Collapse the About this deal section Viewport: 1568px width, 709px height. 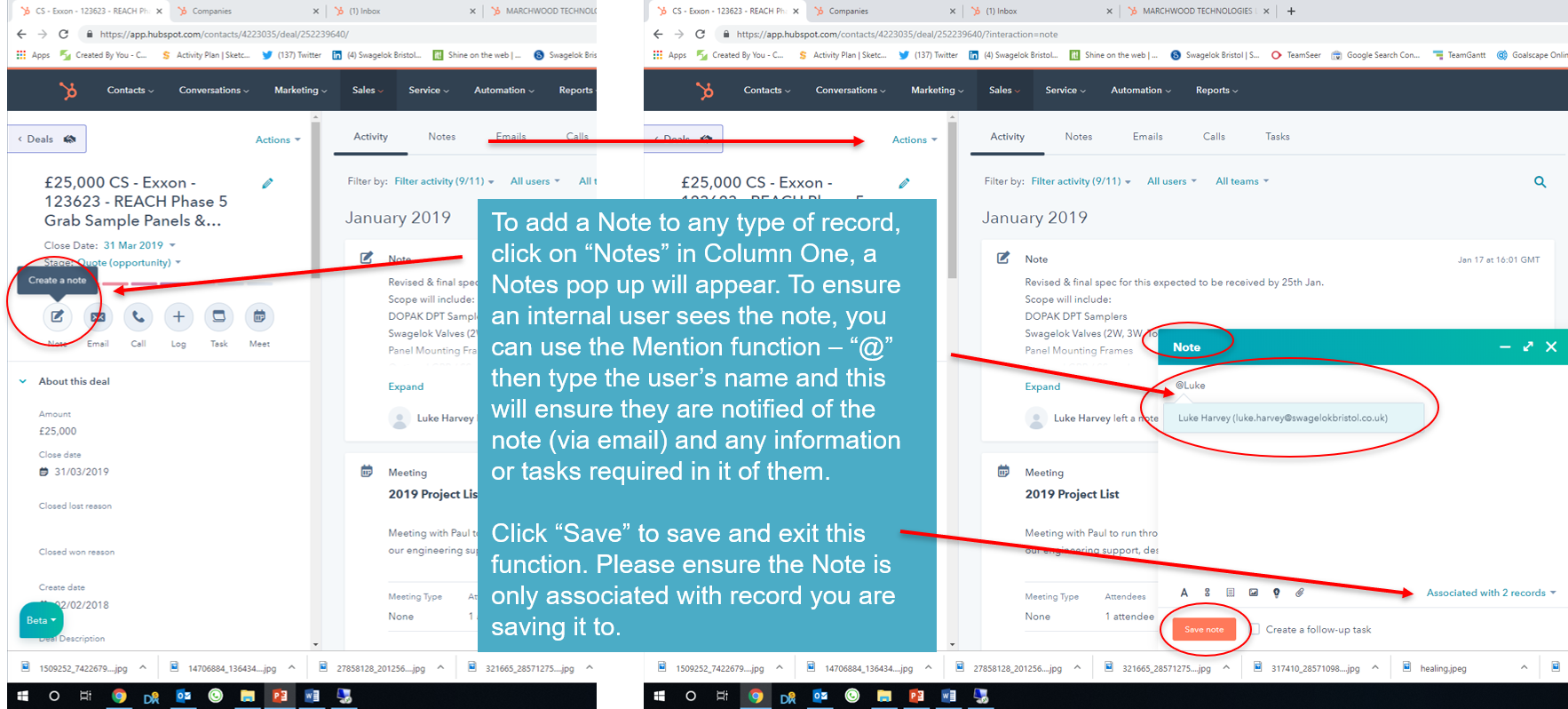[23, 381]
